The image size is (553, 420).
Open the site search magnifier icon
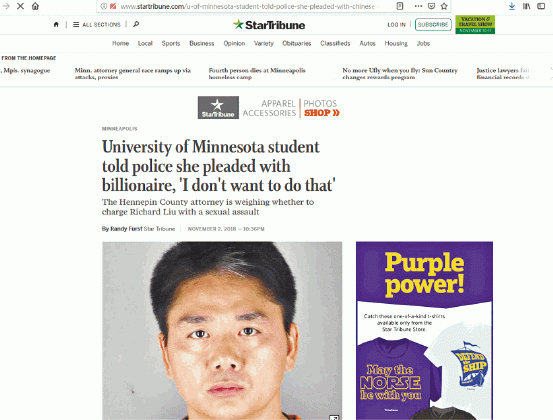click(x=136, y=24)
